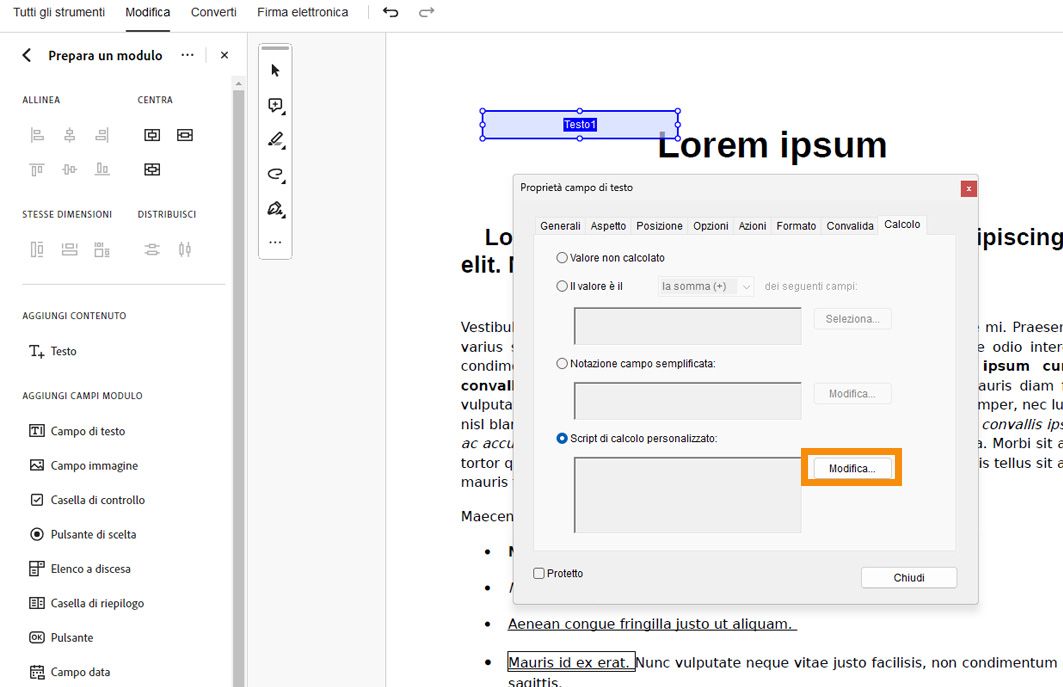Click the Modifica button next to custom script
The image size is (1063, 687).
click(x=851, y=467)
